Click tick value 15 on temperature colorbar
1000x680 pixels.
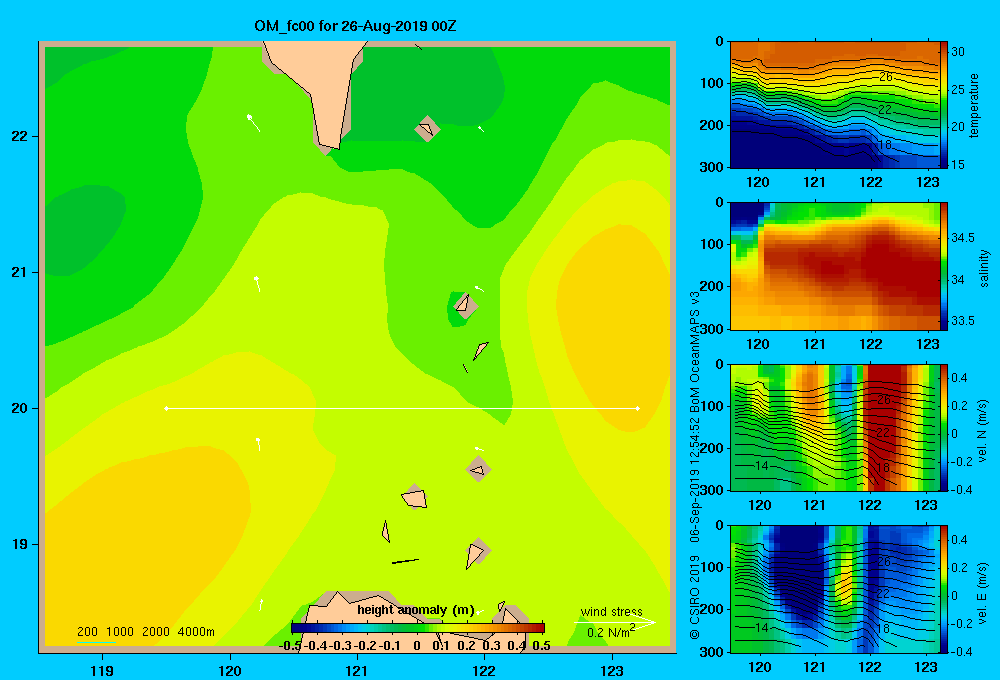coord(958,165)
